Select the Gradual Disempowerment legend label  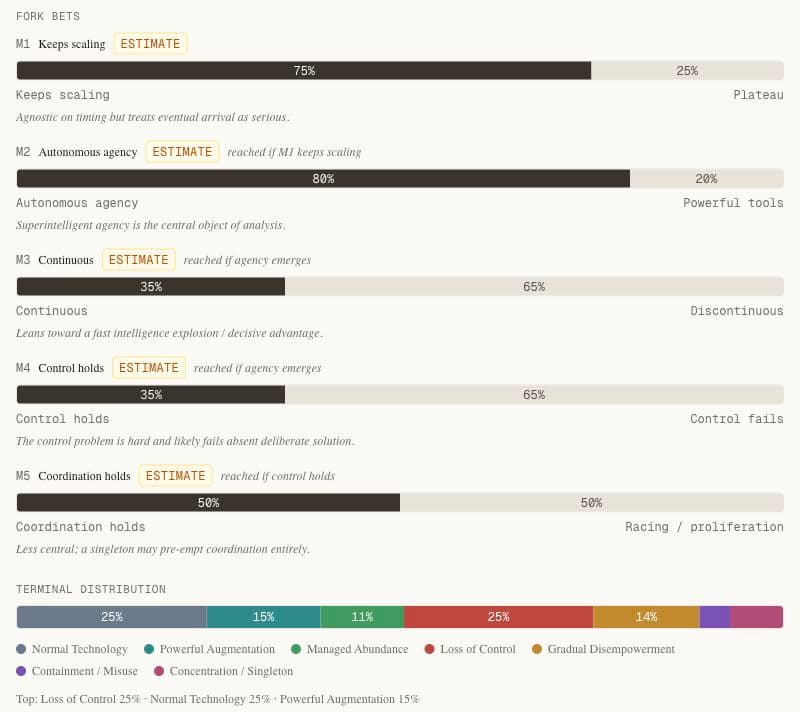click(x=611, y=649)
